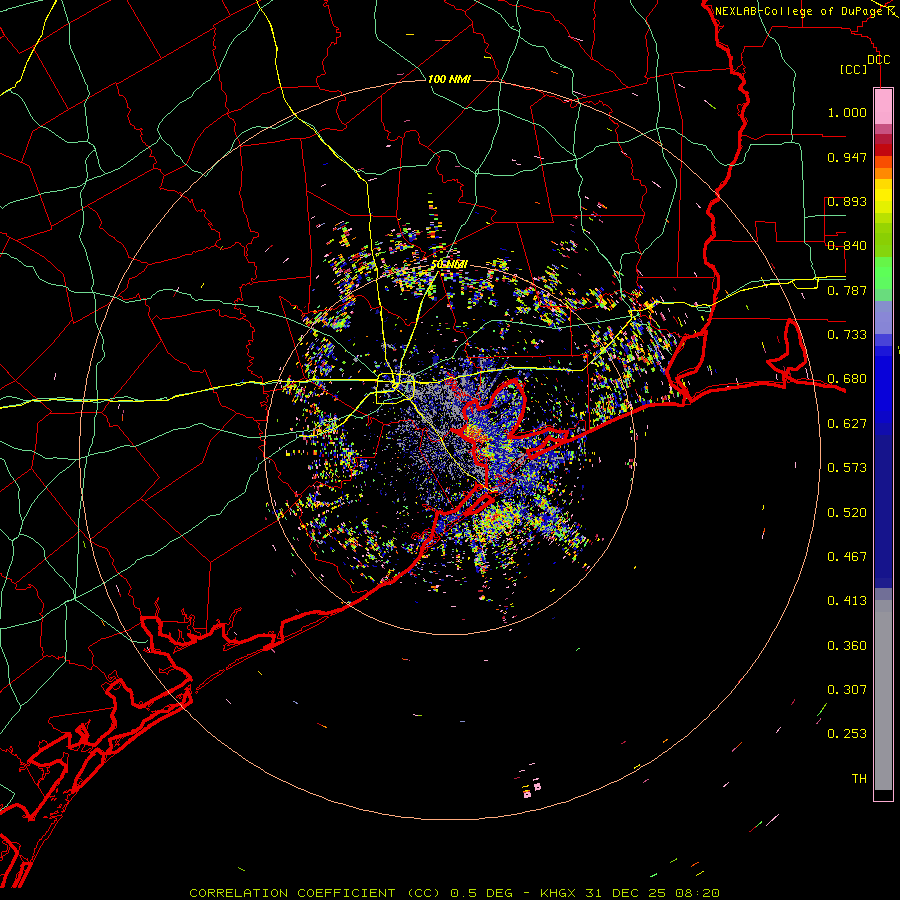
Task: Select the 0.413 scale value
Action: coord(847,601)
